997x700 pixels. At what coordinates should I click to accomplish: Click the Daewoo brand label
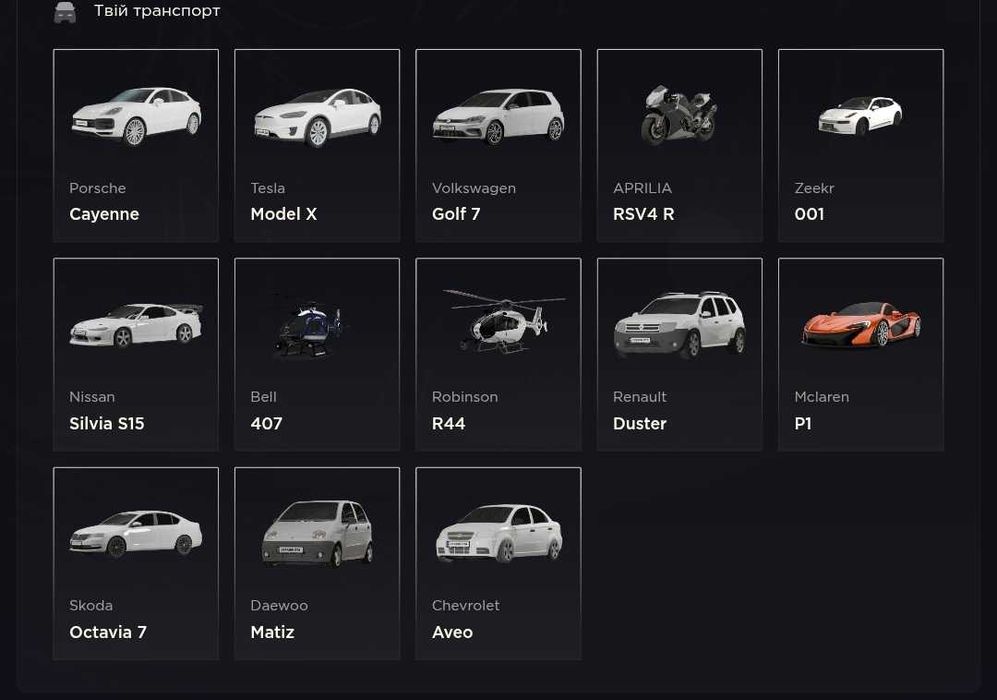click(x=279, y=605)
